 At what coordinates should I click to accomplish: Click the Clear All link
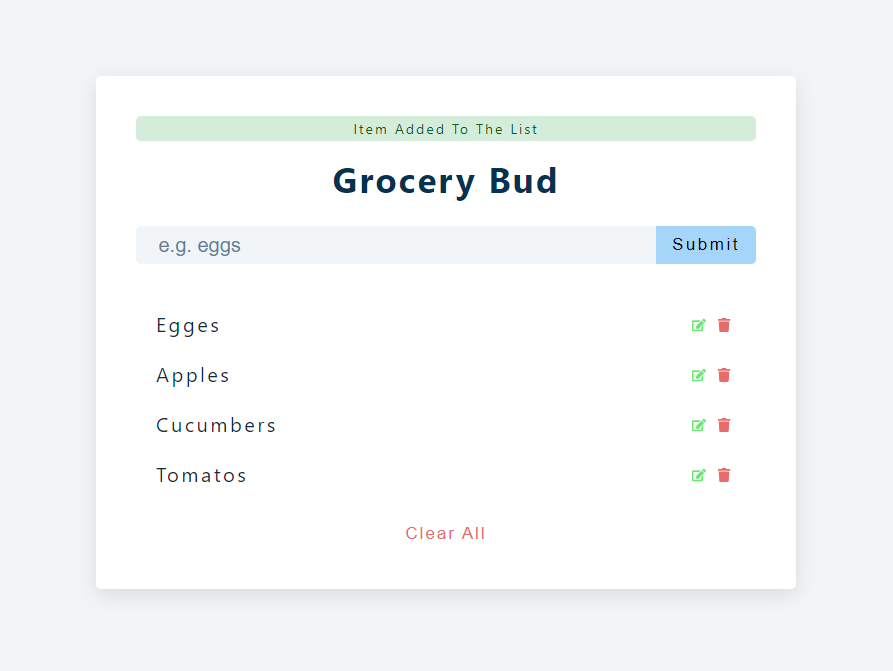click(x=445, y=533)
